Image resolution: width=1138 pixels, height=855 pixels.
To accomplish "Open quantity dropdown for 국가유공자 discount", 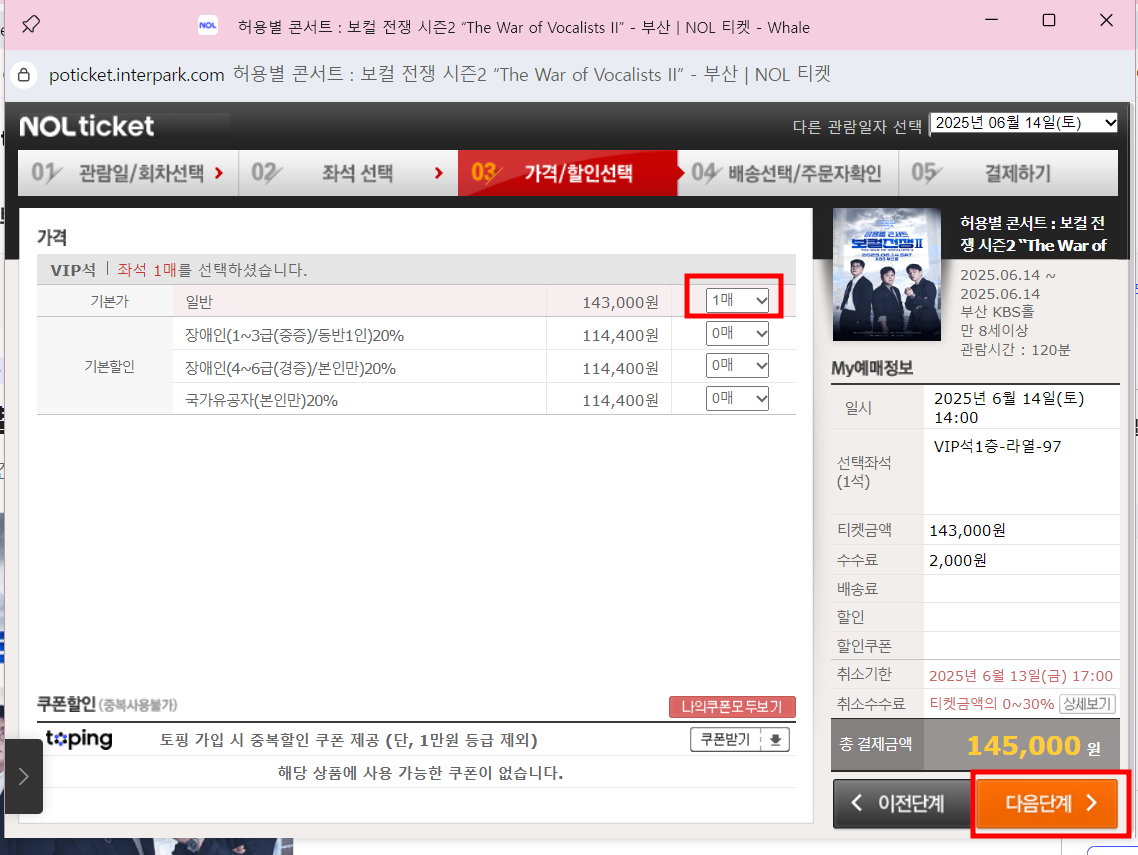I will (737, 398).
